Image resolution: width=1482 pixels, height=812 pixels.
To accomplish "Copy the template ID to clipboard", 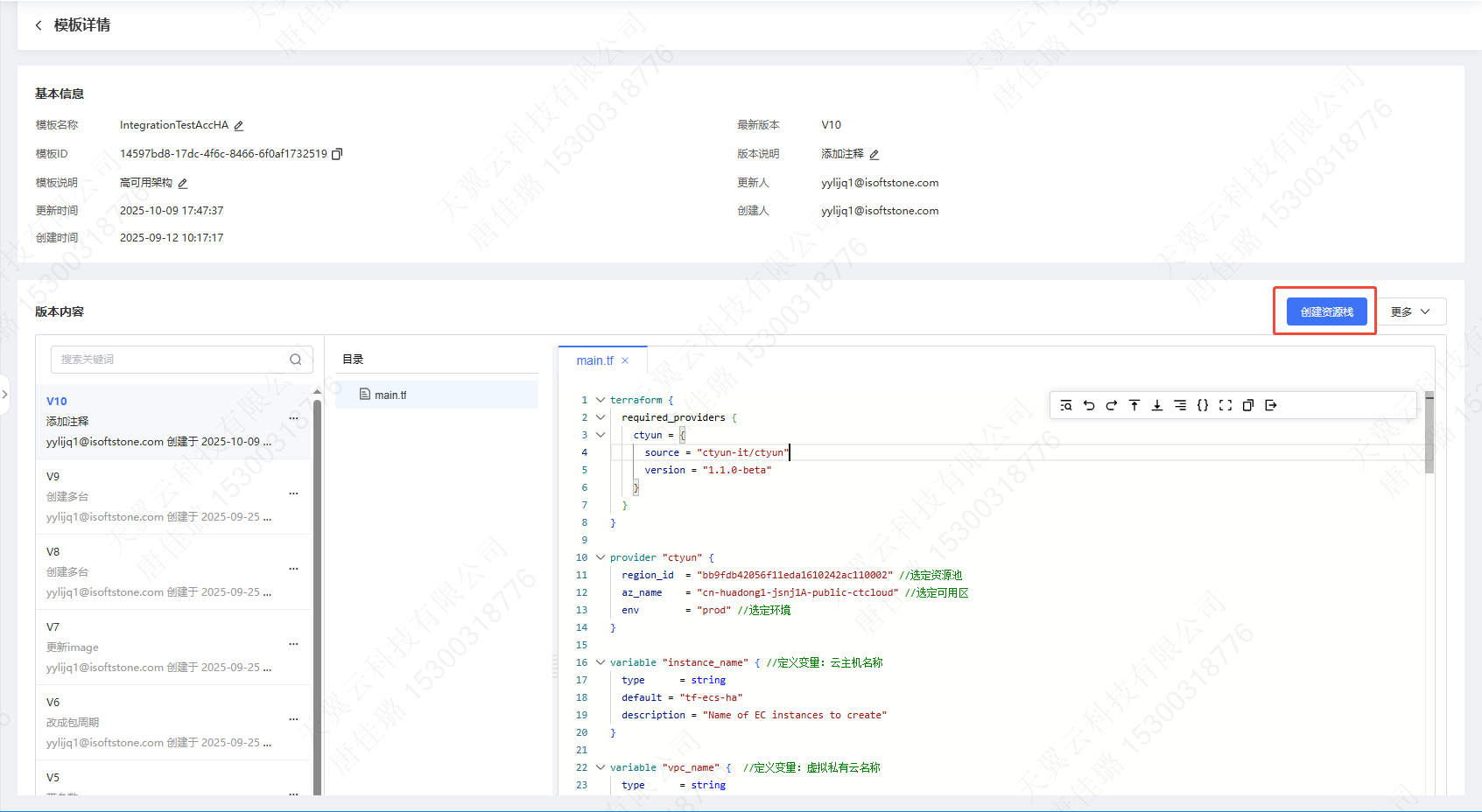I will coord(337,154).
